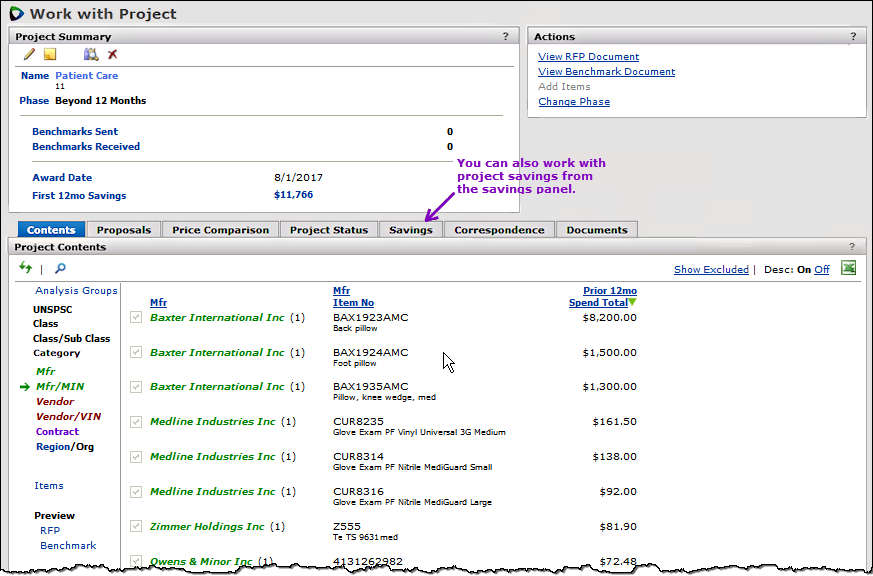This screenshot has height=576, width=873.
Task: Open the Price Comparison tab
Action: [220, 230]
